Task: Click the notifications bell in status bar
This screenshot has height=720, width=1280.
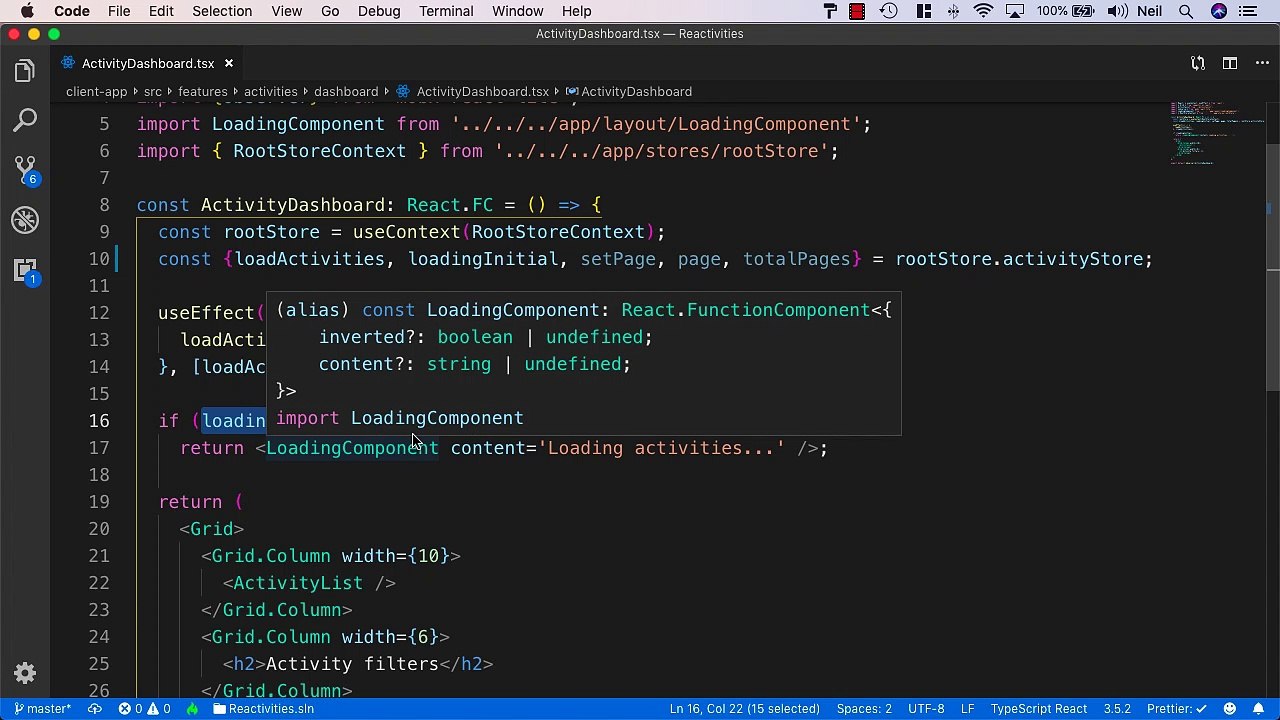Action: pyautogui.click(x=1258, y=709)
